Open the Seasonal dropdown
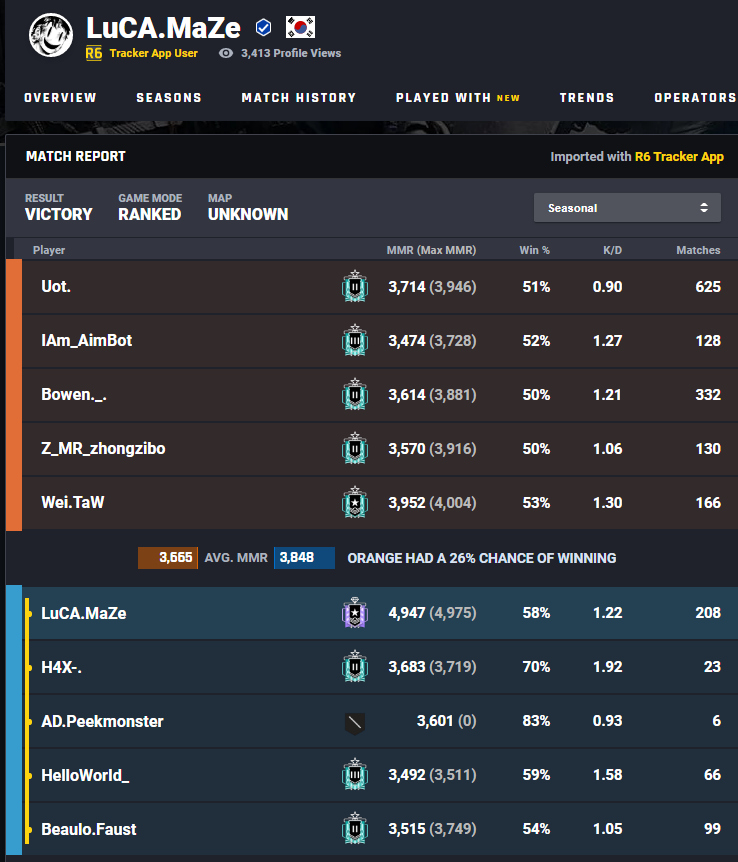This screenshot has height=862, width=738. click(x=627, y=208)
